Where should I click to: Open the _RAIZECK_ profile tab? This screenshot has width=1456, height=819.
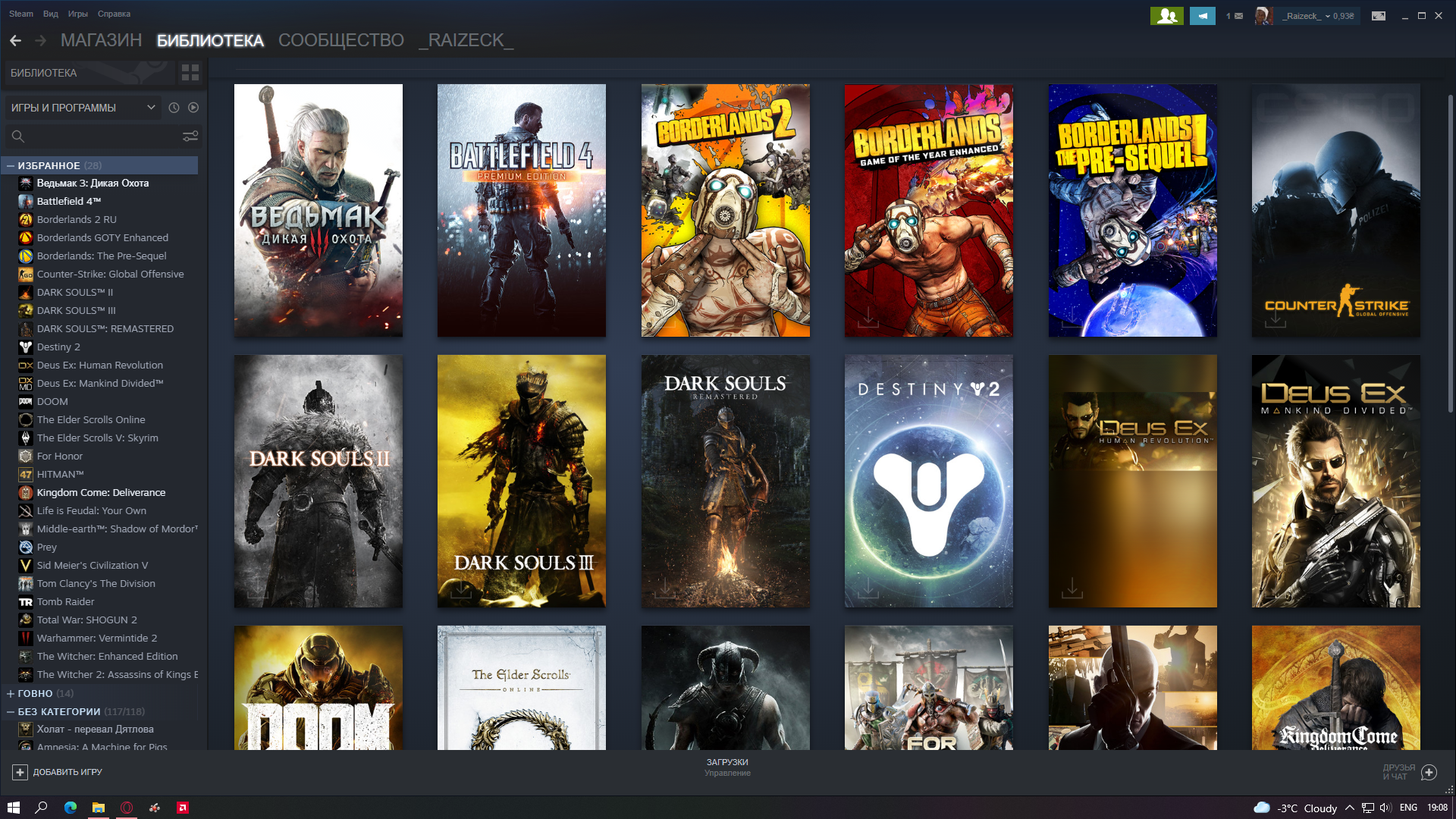point(466,40)
